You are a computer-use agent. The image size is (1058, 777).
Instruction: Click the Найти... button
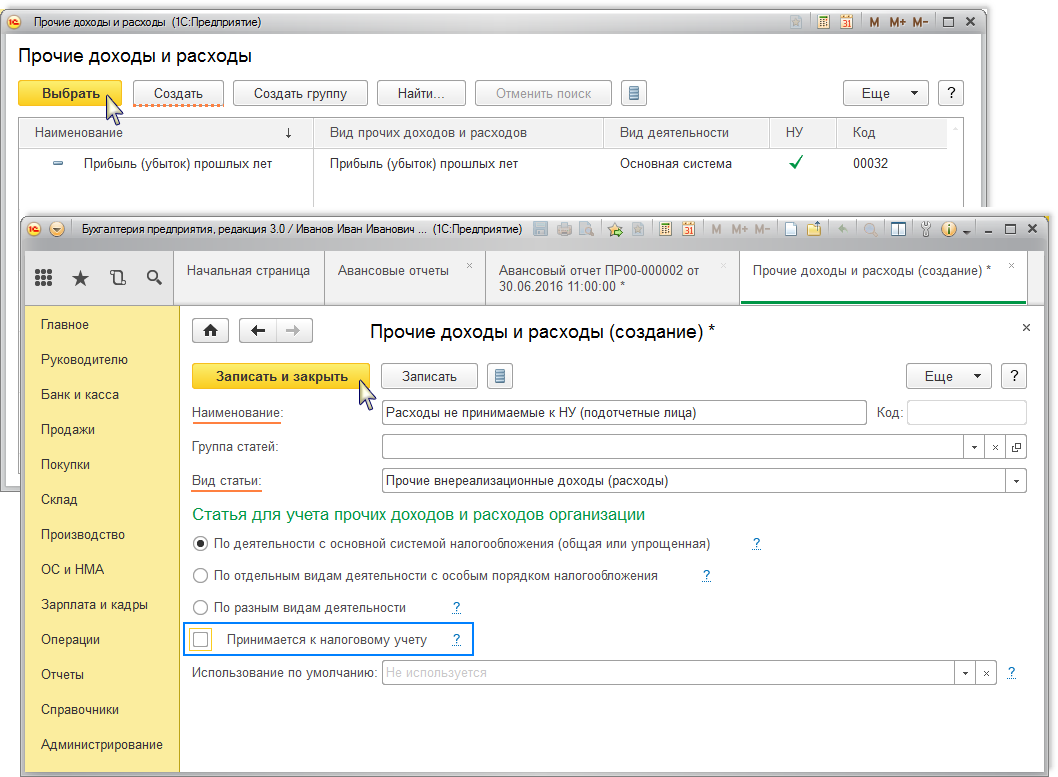click(x=421, y=93)
